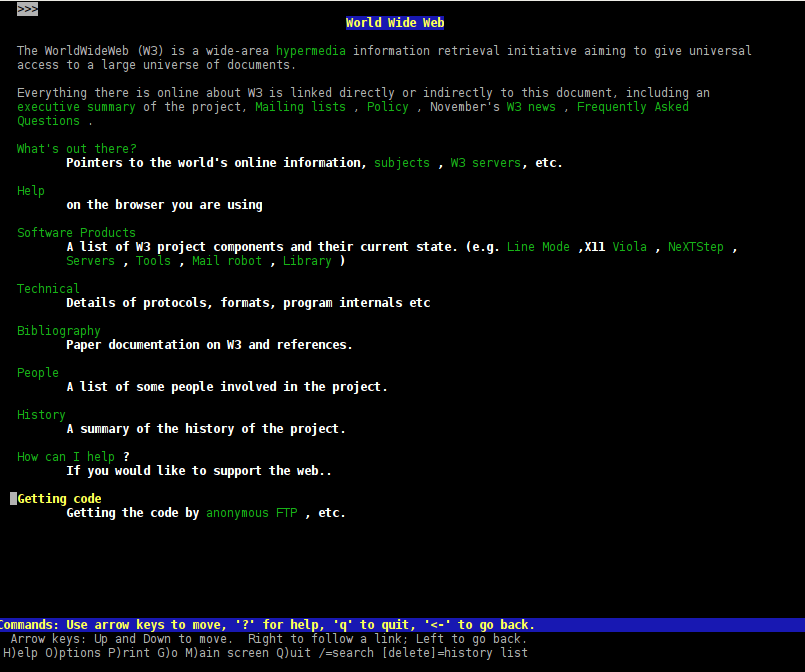The width and height of the screenshot is (805, 672).
Task: Open the anonymous FTP link
Action: coord(252,513)
